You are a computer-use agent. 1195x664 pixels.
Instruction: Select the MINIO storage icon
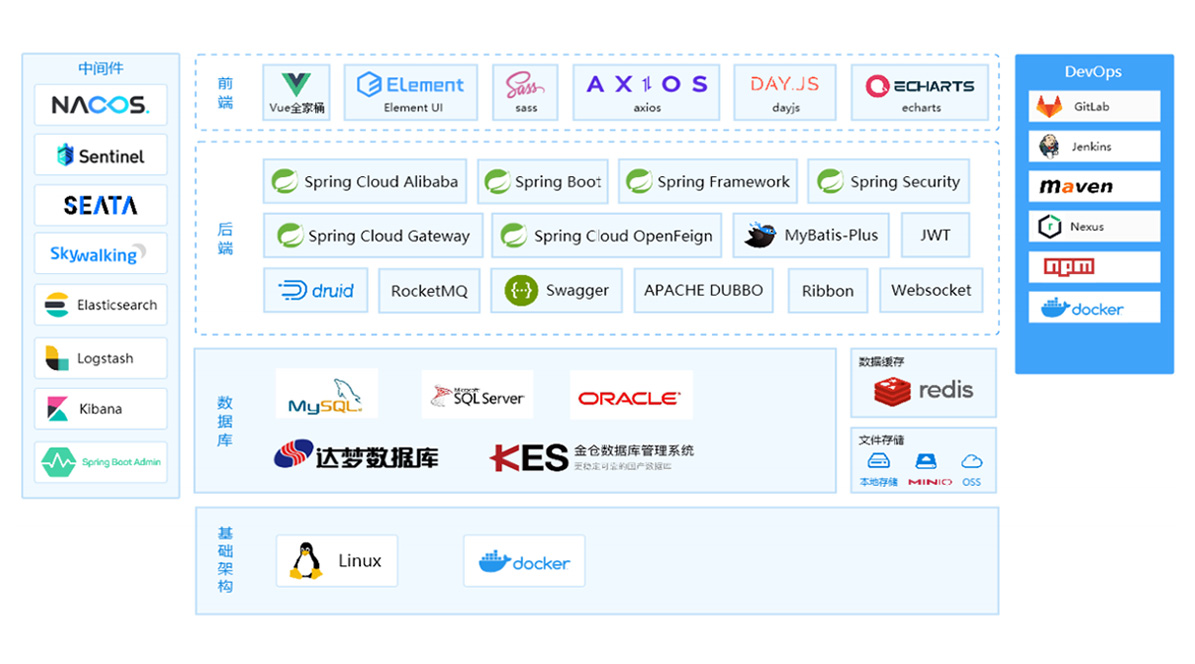[x=926, y=461]
